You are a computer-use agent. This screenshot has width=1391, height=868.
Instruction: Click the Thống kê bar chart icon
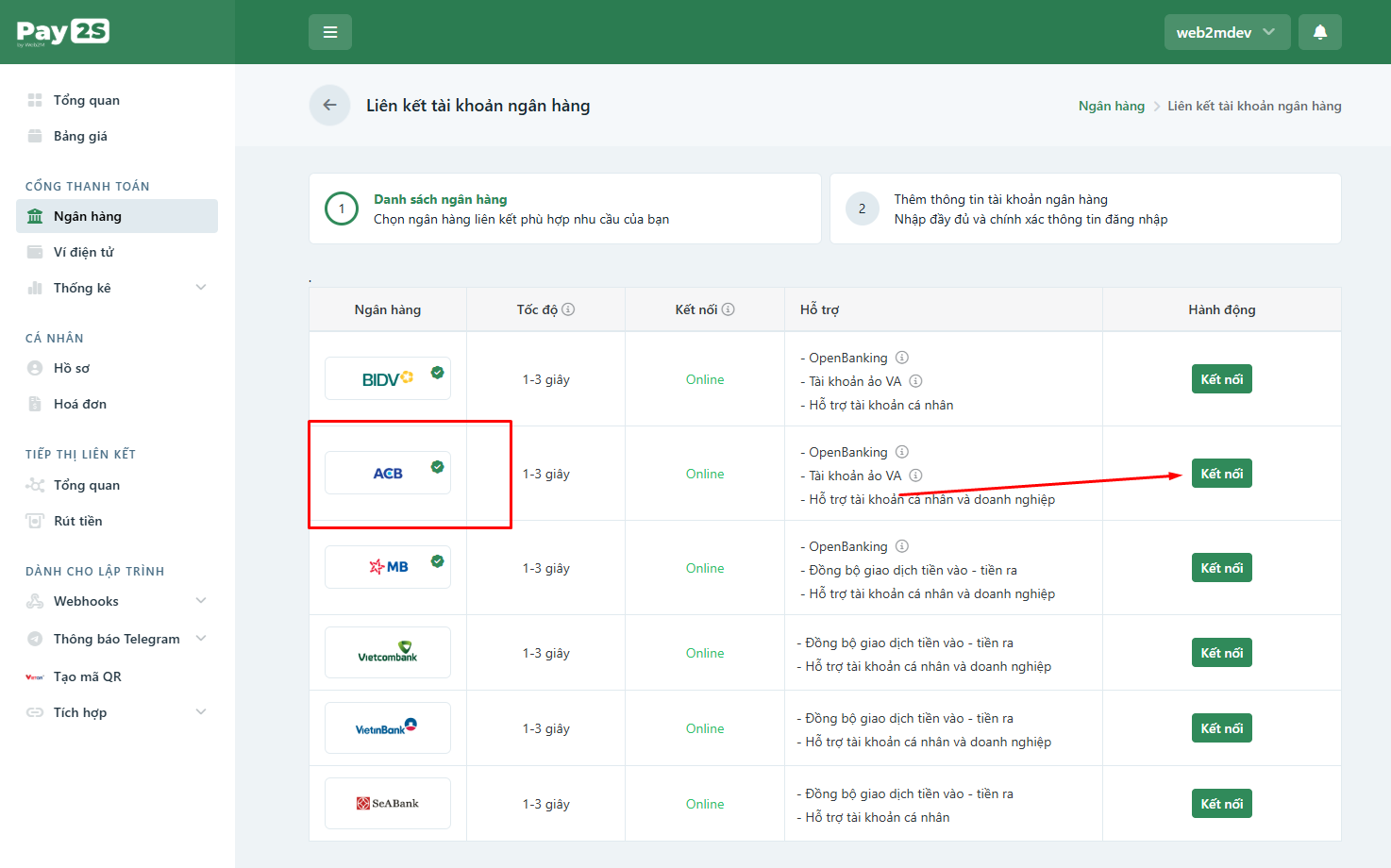[35, 288]
